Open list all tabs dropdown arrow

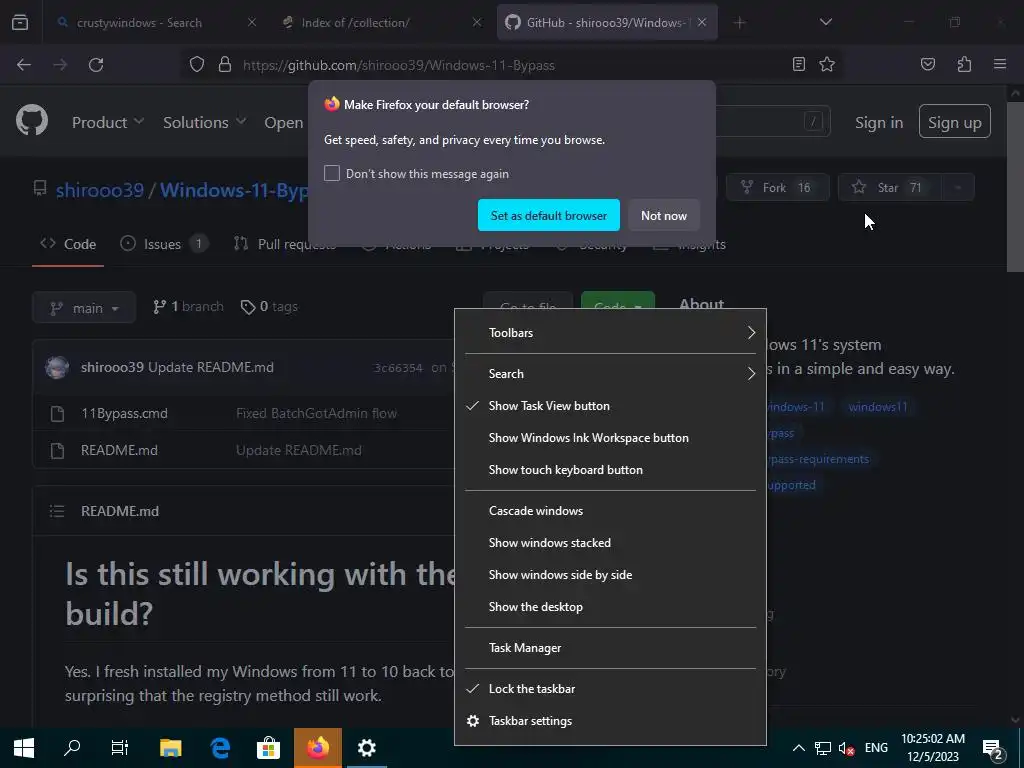825,22
